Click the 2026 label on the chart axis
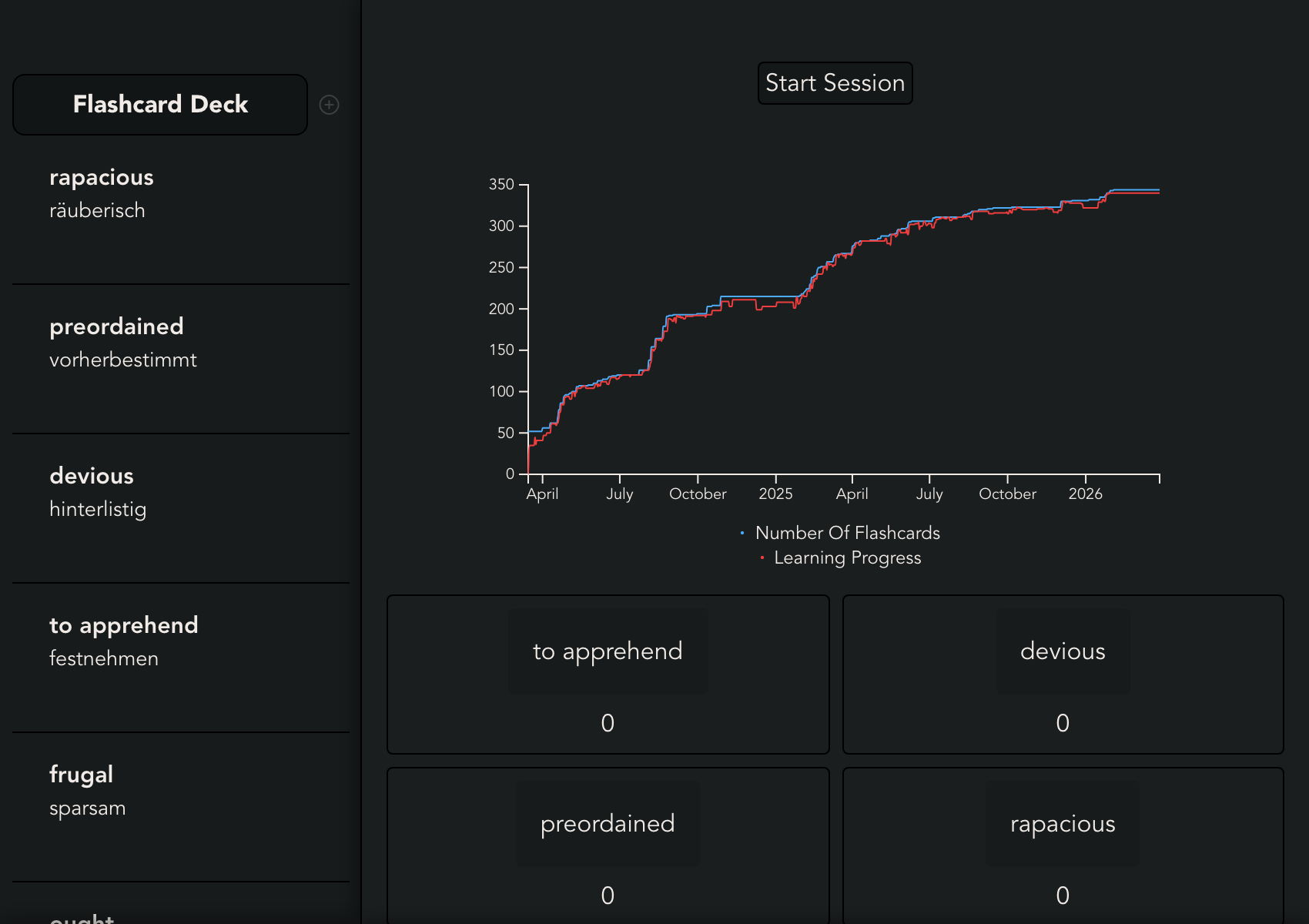 coord(1086,494)
